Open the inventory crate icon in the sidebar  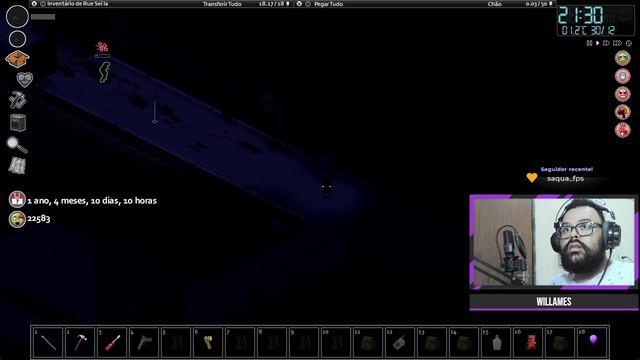point(17,59)
